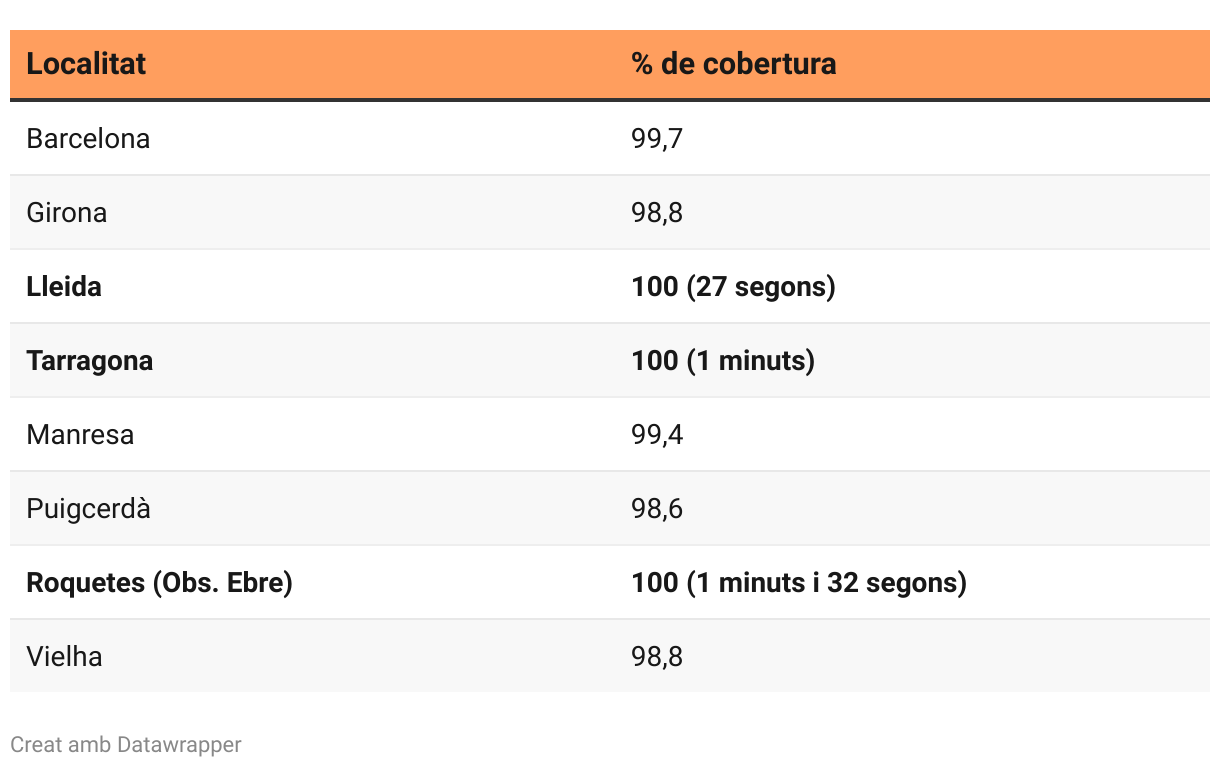The image size is (1220, 768).
Task: Click the % de cobertura column header
Action: pos(734,64)
